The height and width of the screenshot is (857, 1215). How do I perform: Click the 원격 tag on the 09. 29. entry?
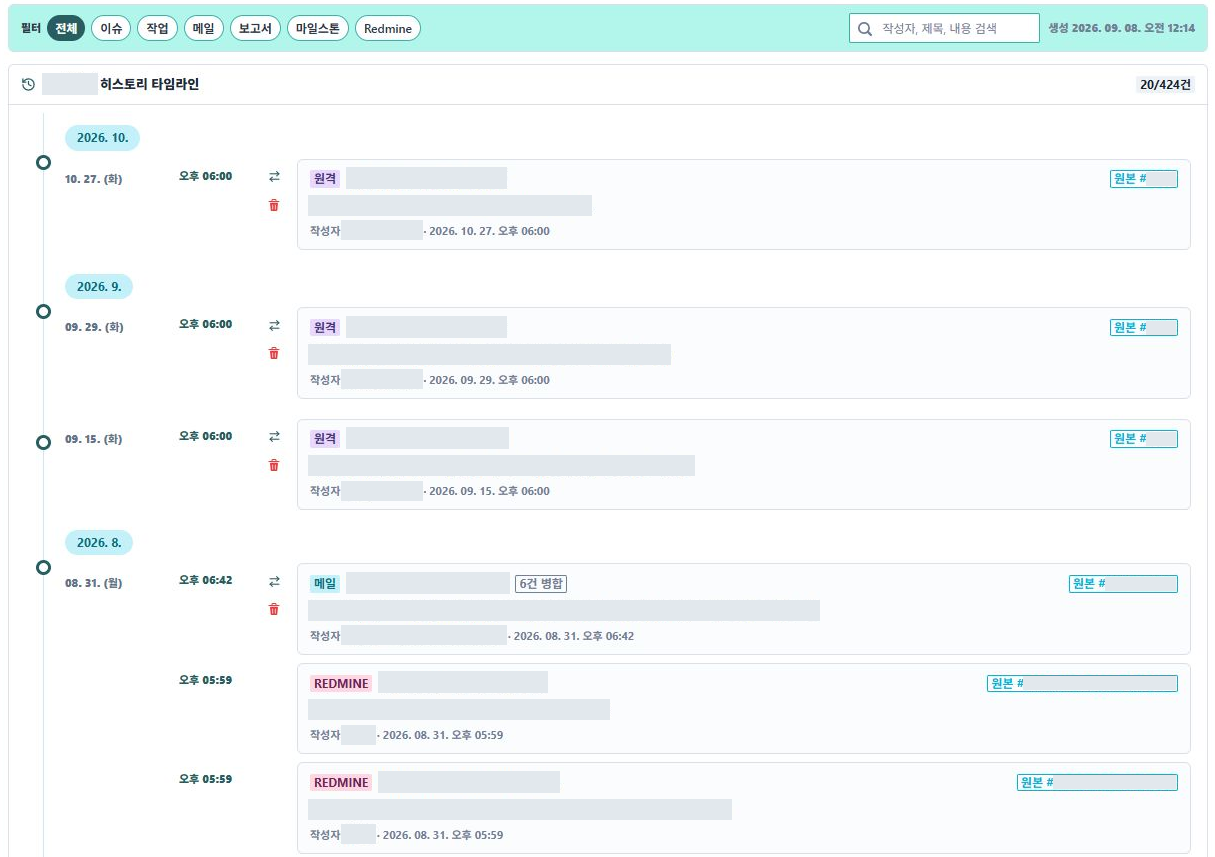(325, 327)
